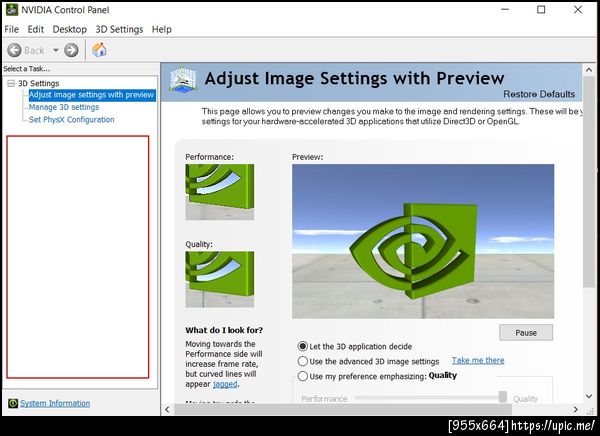Click the horizontal scrollbar right arrow
The height and width of the screenshot is (436, 600).
576,409
